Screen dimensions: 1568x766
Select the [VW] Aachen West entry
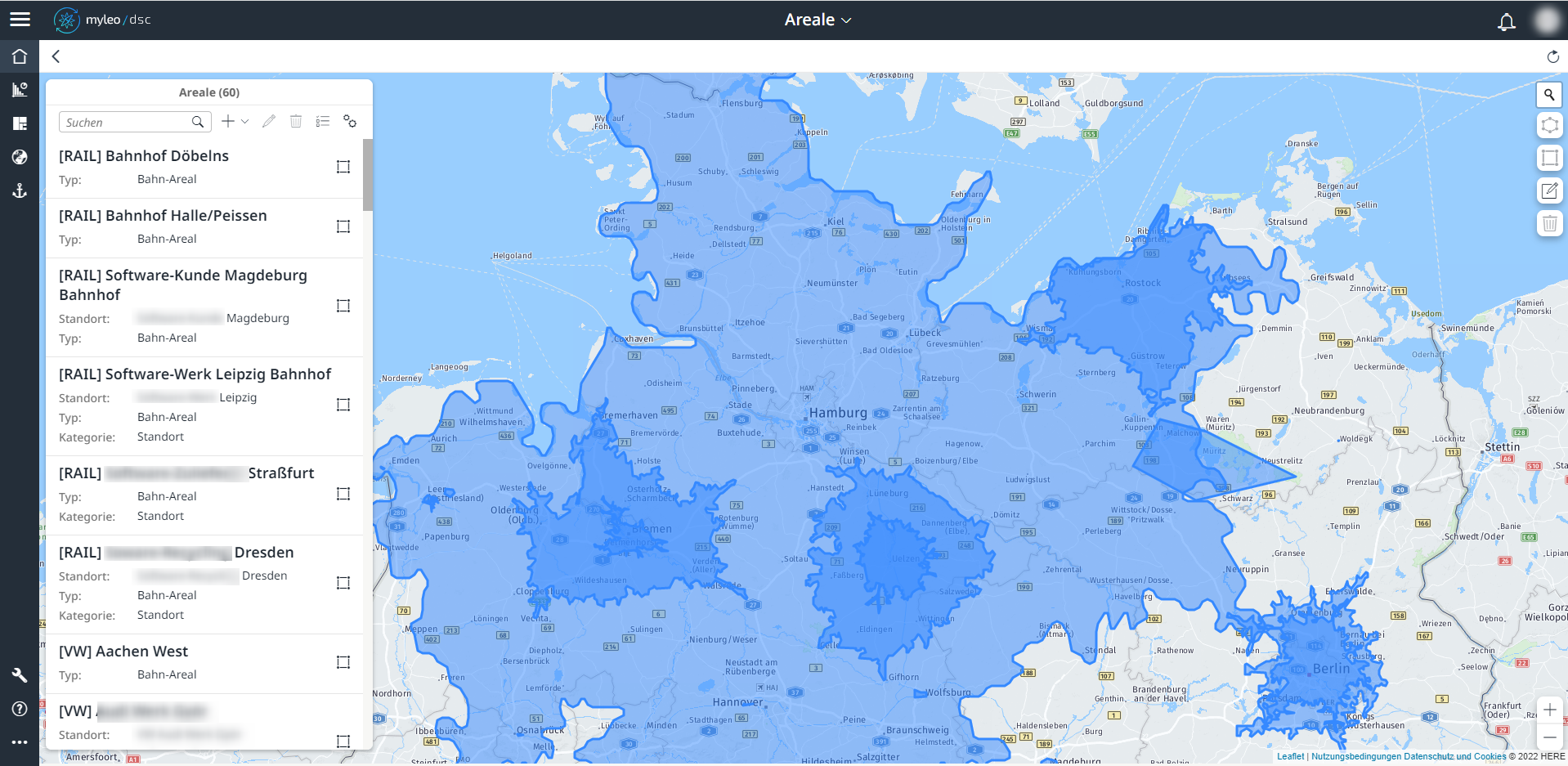(204, 663)
